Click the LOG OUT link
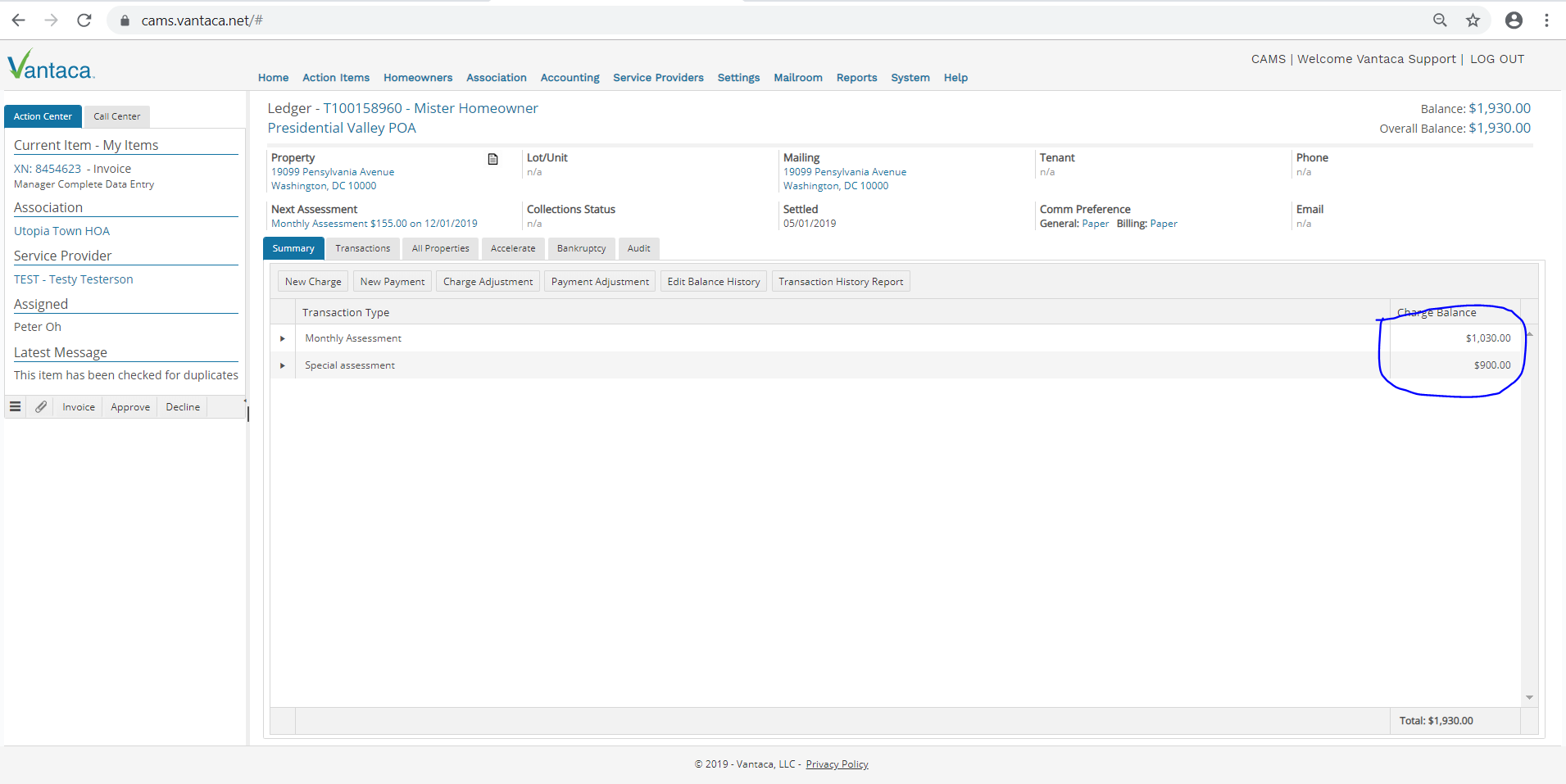The height and width of the screenshot is (784, 1566). [x=1496, y=59]
